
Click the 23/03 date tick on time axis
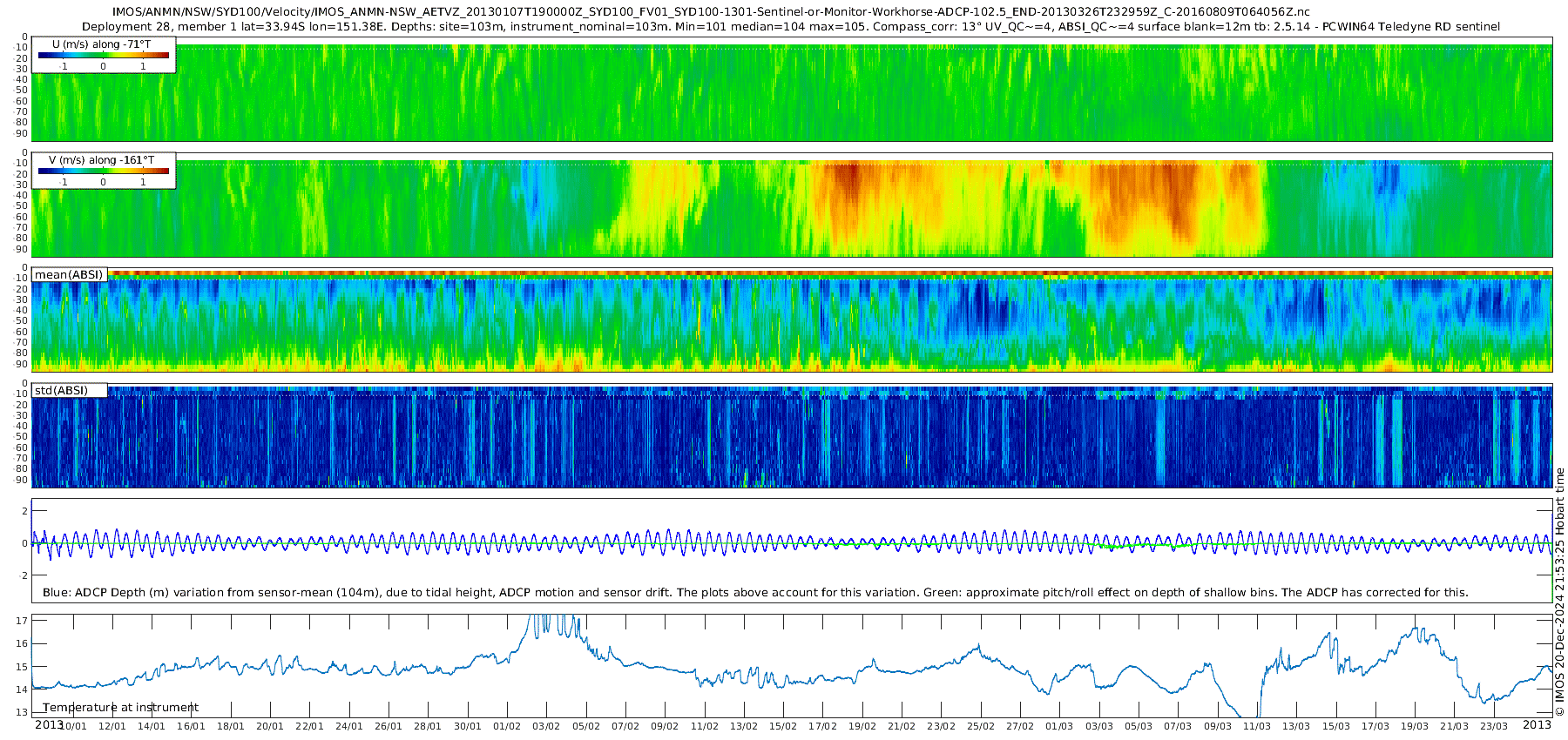pos(1494,726)
